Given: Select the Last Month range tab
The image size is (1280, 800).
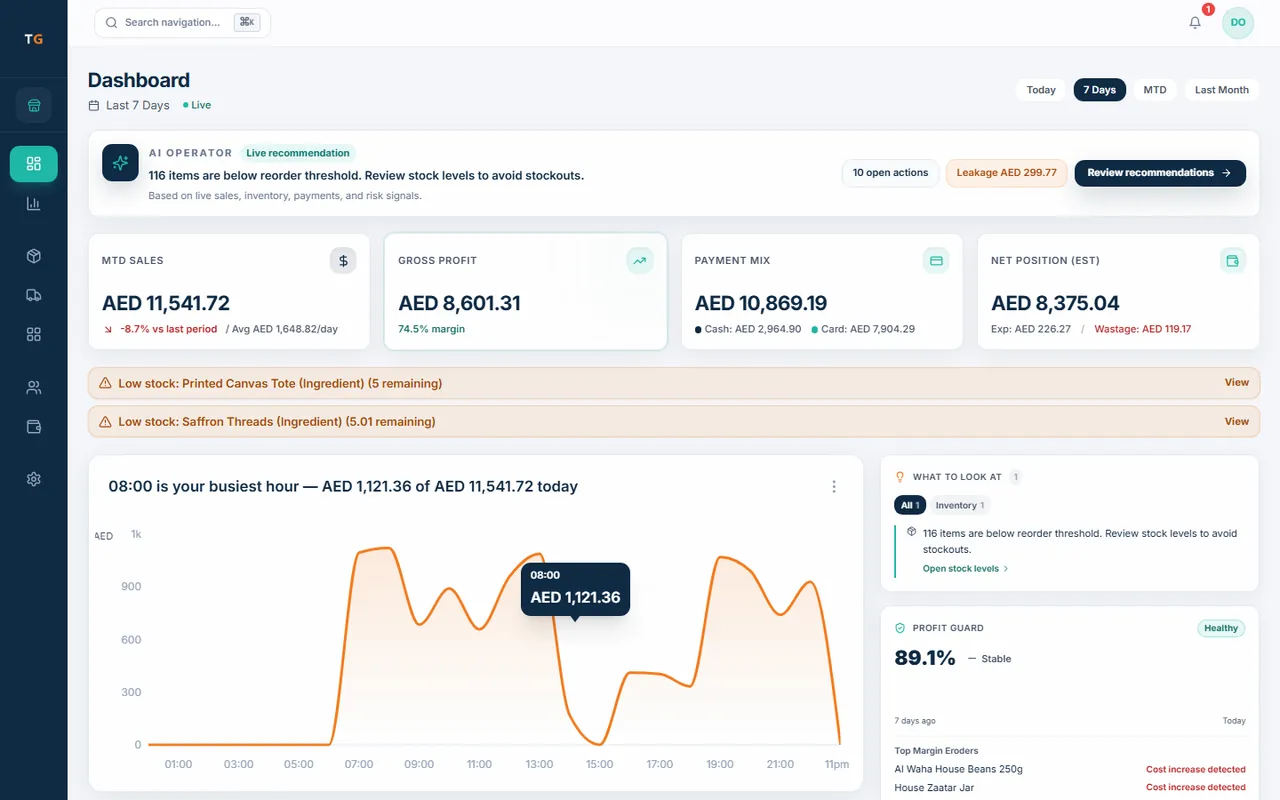Looking at the screenshot, I should point(1222,90).
